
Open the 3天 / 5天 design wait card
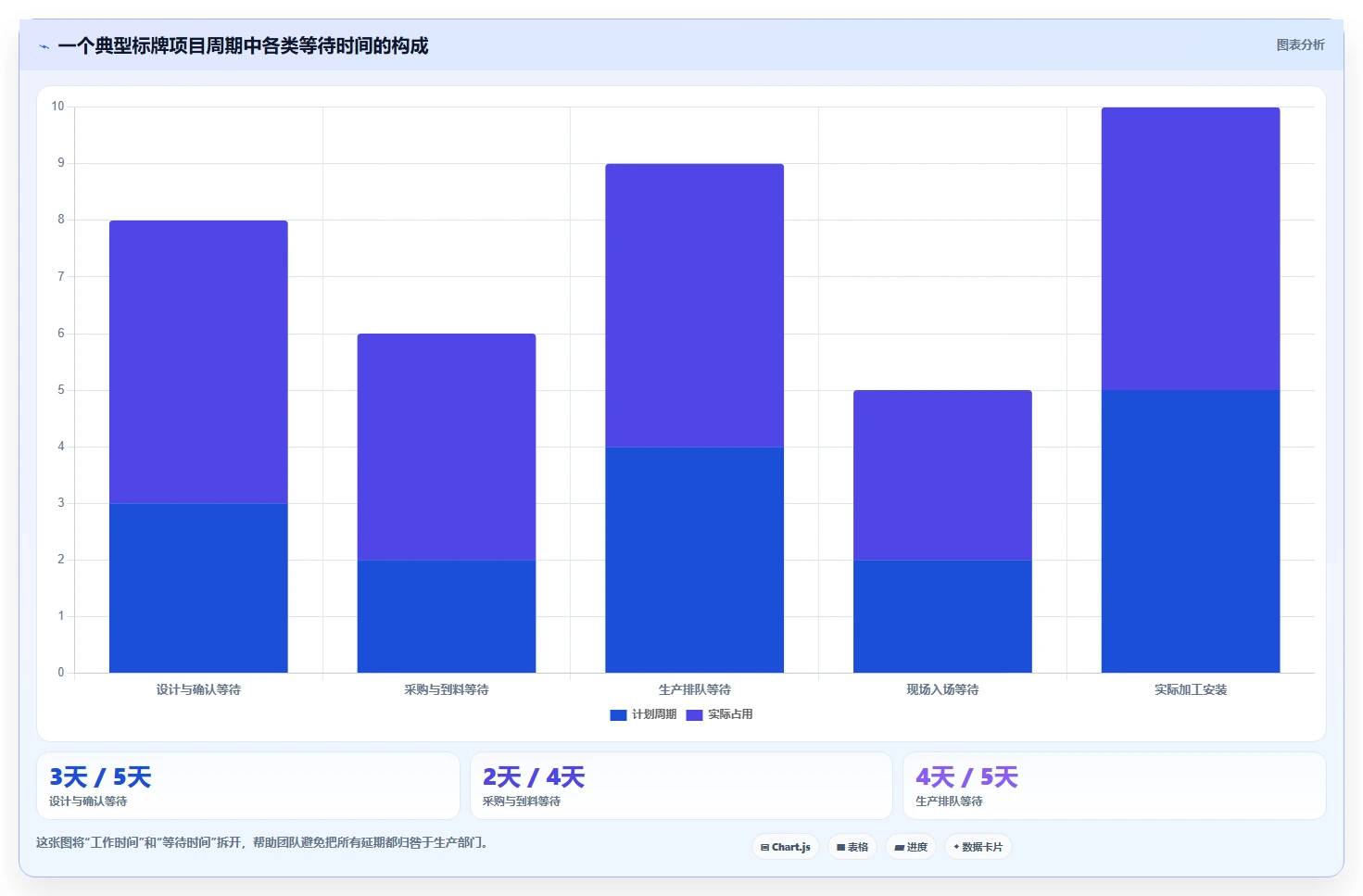pos(248,786)
